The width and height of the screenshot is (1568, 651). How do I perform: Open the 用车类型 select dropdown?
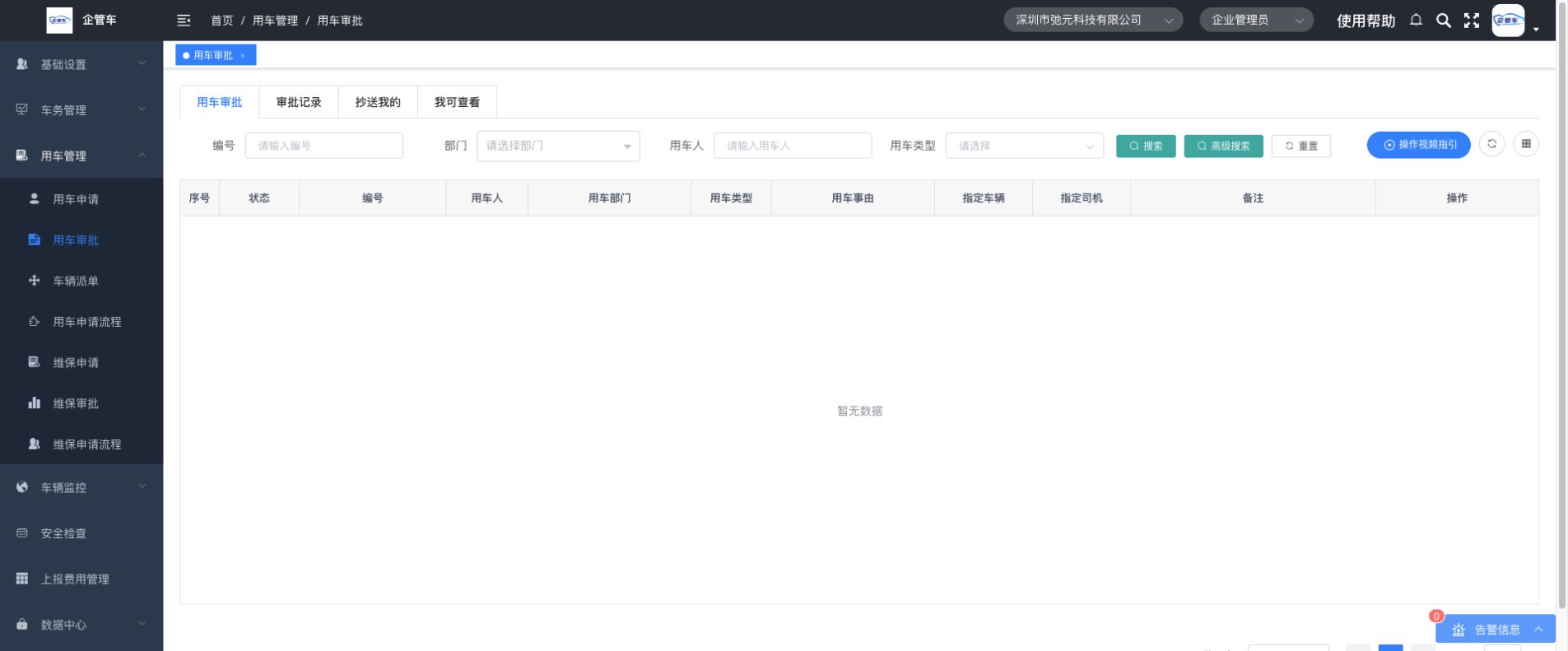(x=1024, y=146)
